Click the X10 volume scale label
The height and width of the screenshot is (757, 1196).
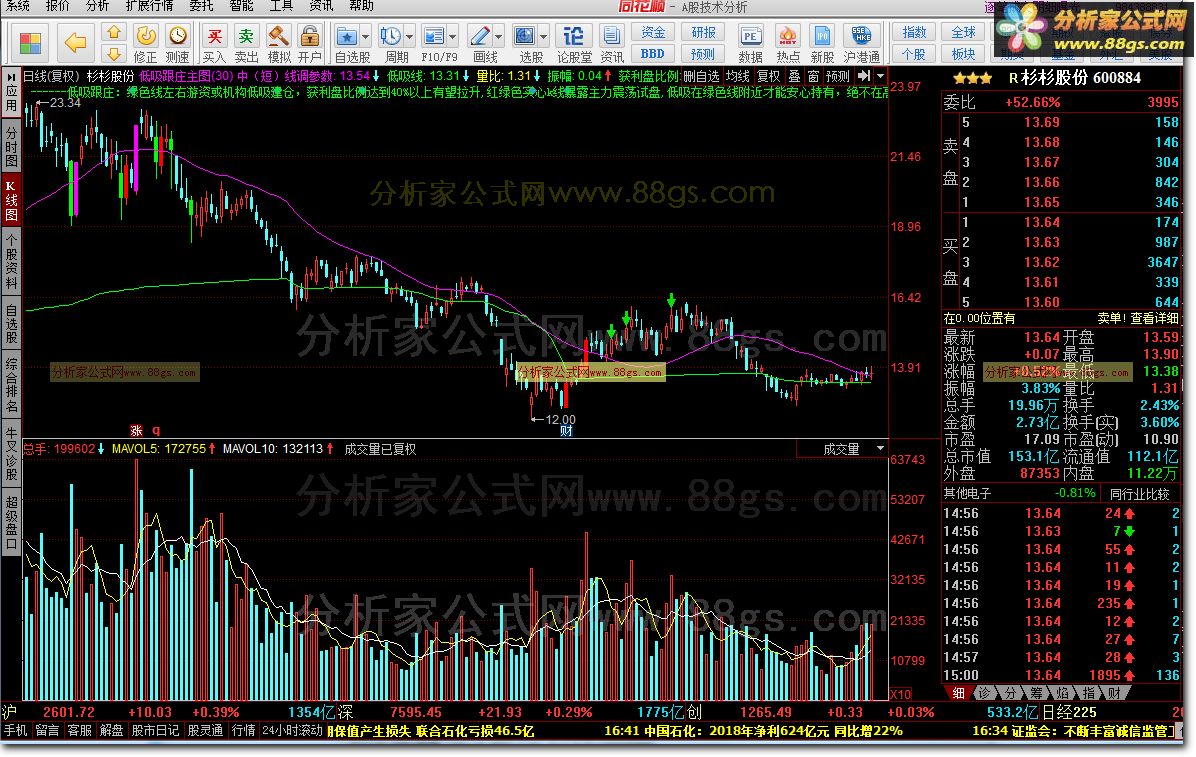tap(901, 694)
